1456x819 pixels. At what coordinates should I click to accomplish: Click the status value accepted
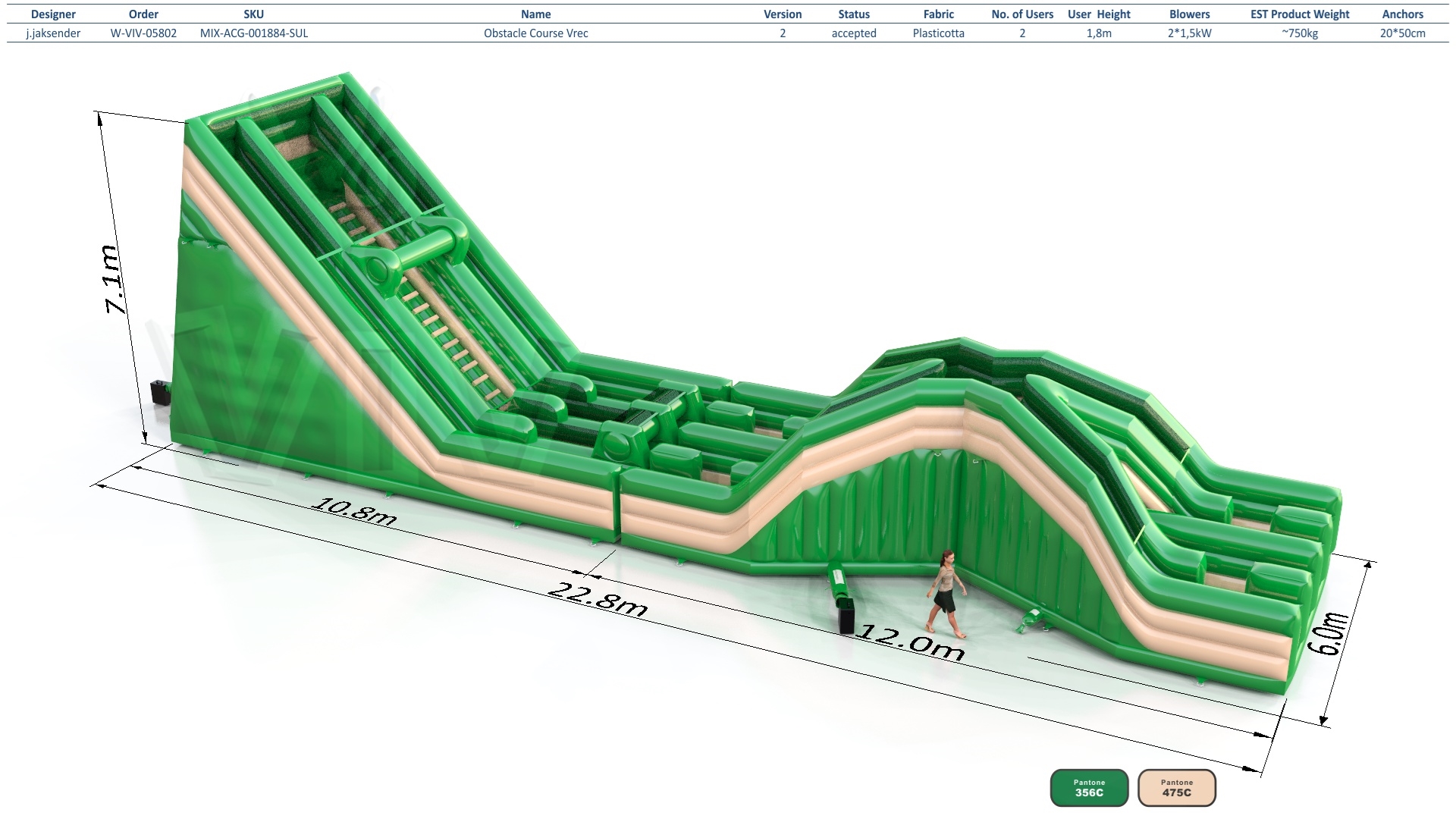(x=854, y=33)
